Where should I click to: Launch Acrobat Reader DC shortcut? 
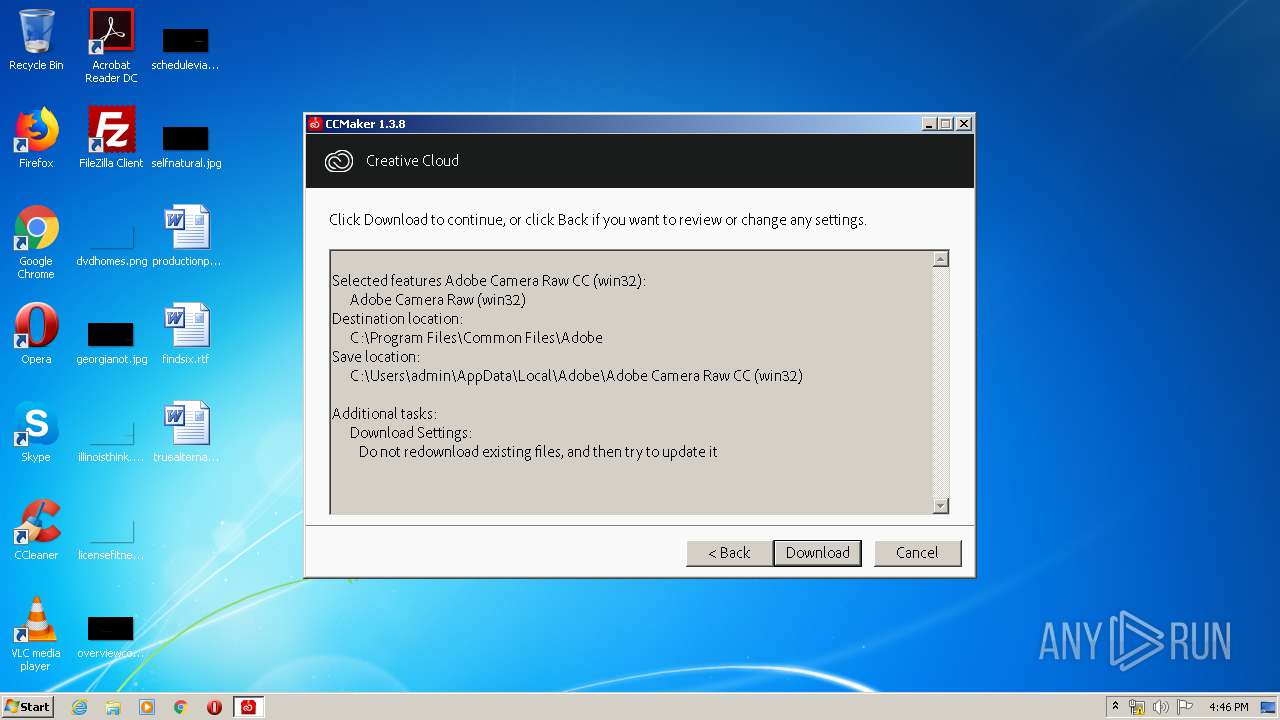[111, 46]
